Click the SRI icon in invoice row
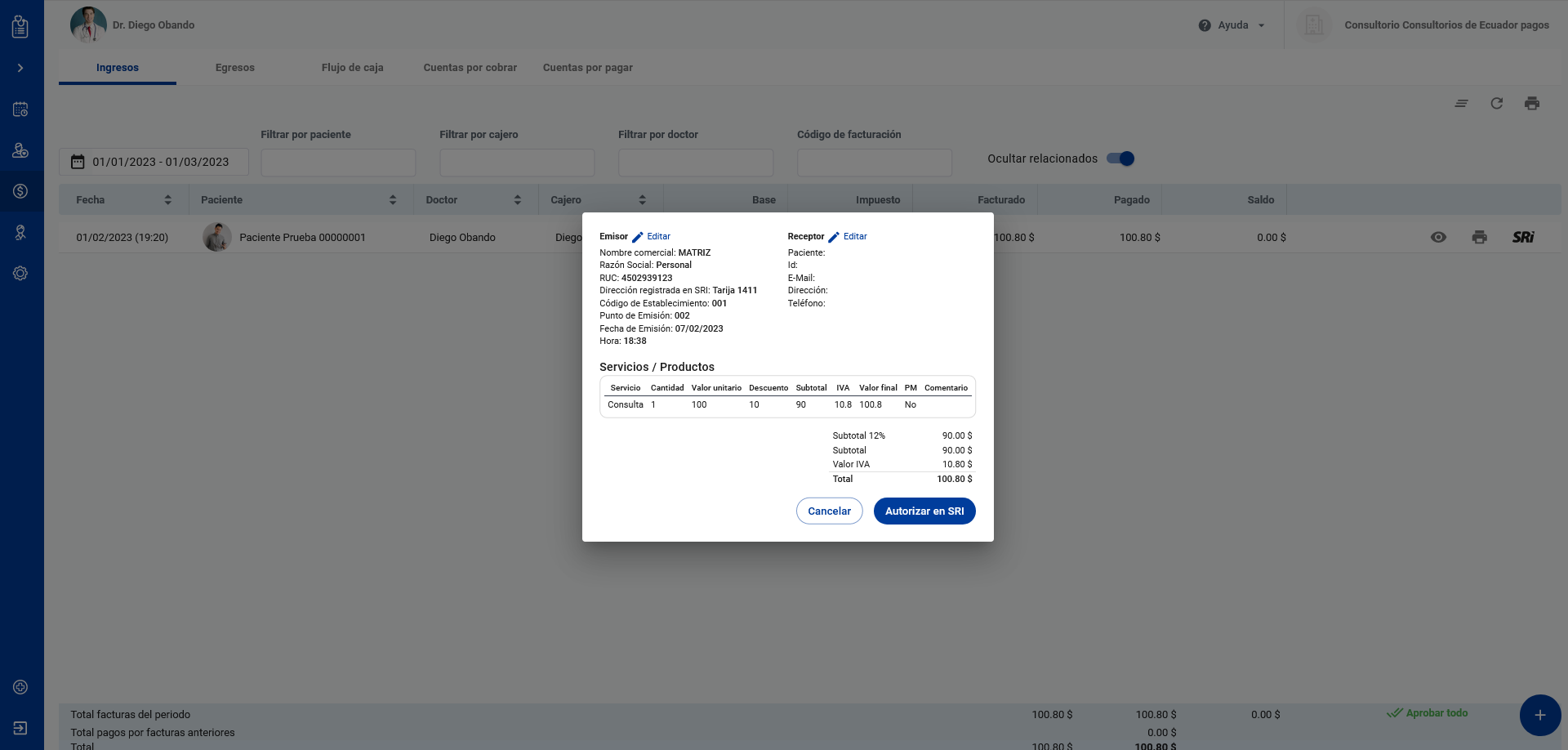The height and width of the screenshot is (750, 1568). point(1522,237)
